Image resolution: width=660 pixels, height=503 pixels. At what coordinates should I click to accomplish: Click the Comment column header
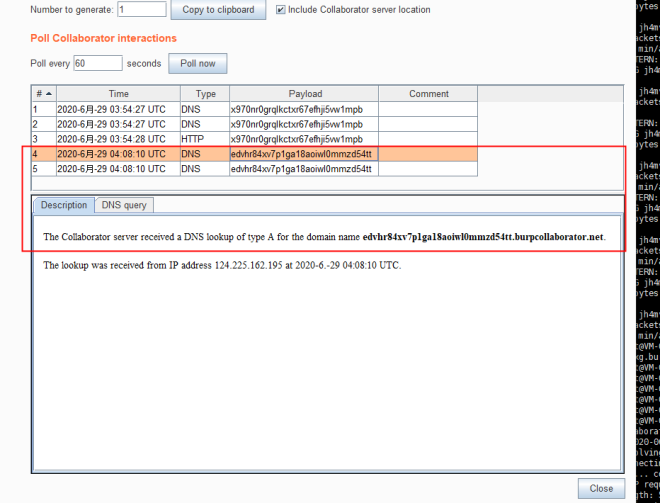(x=428, y=94)
